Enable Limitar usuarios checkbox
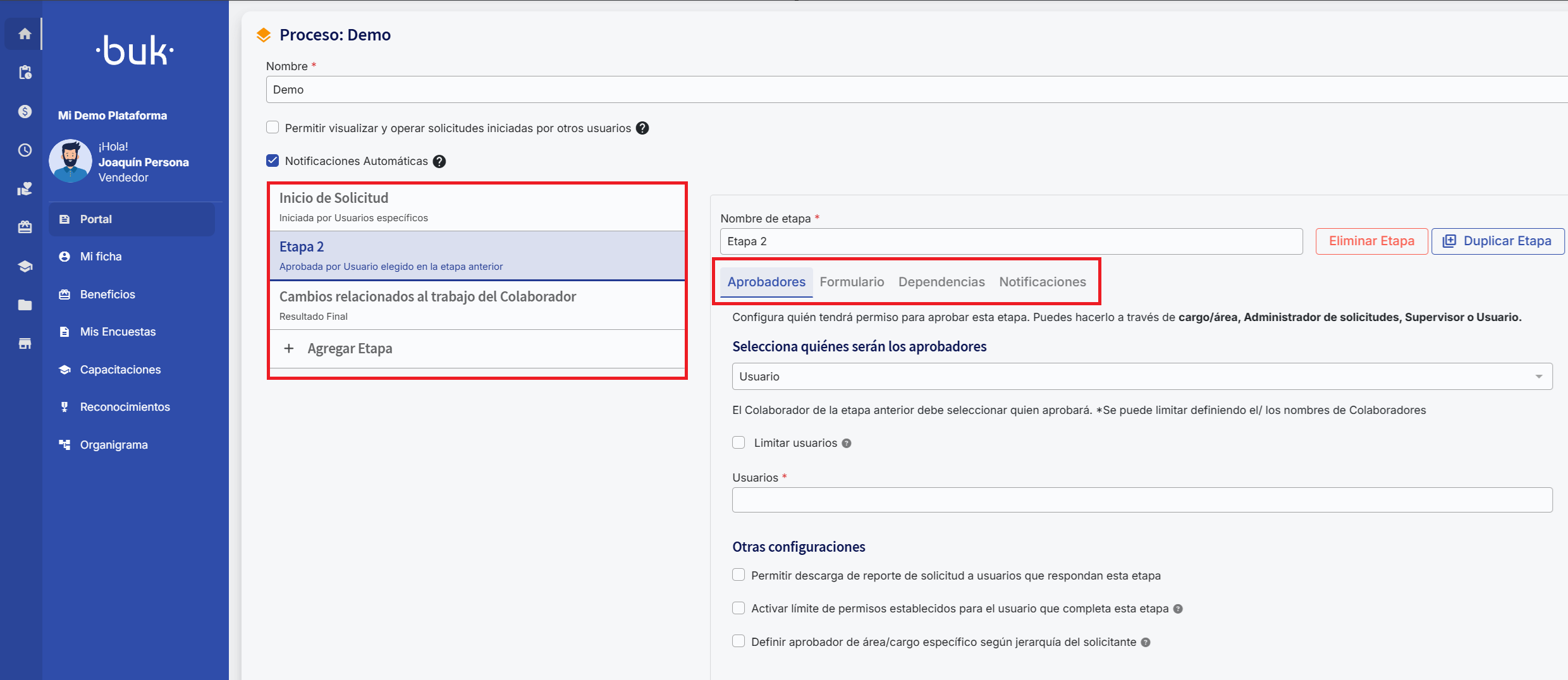The height and width of the screenshot is (680, 1568). coord(738,442)
